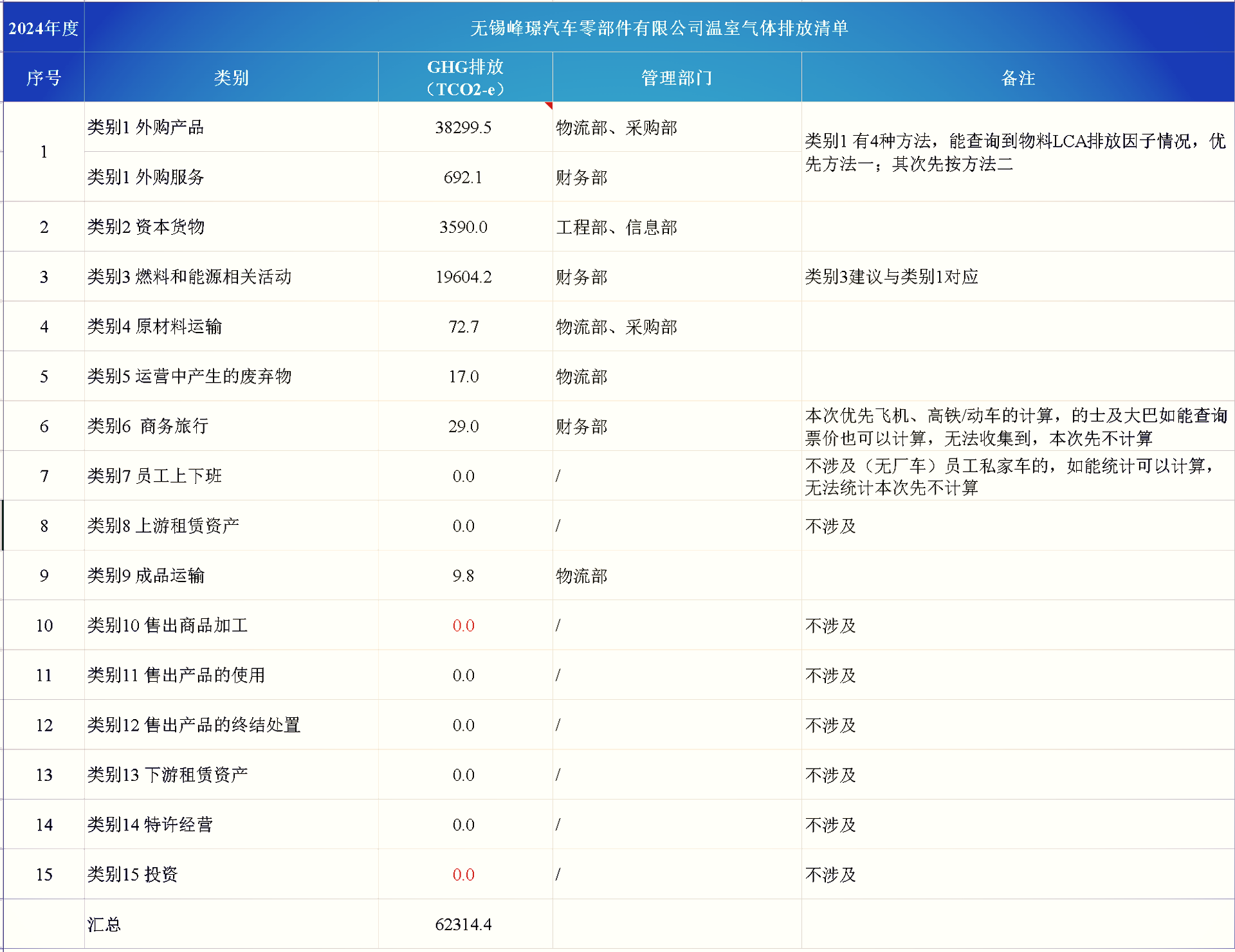Viewport: 1235px width, 952px height.
Task: Click the 不涉及 note for 类别8 上游租赁资产
Action: click(x=830, y=526)
